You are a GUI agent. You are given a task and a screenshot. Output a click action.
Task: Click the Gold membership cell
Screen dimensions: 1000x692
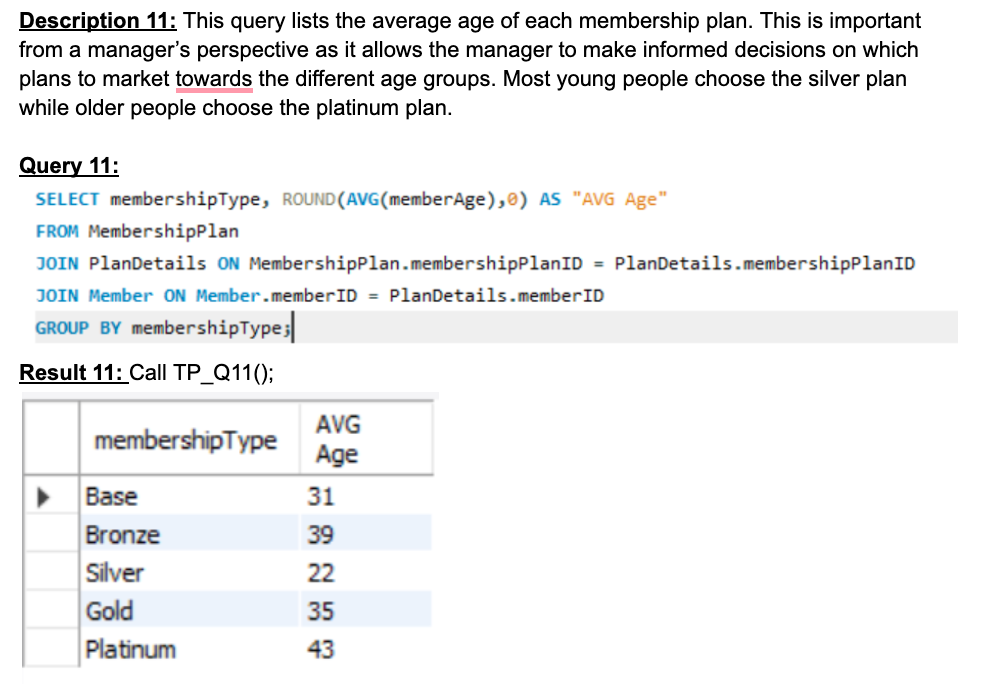[x=110, y=611]
